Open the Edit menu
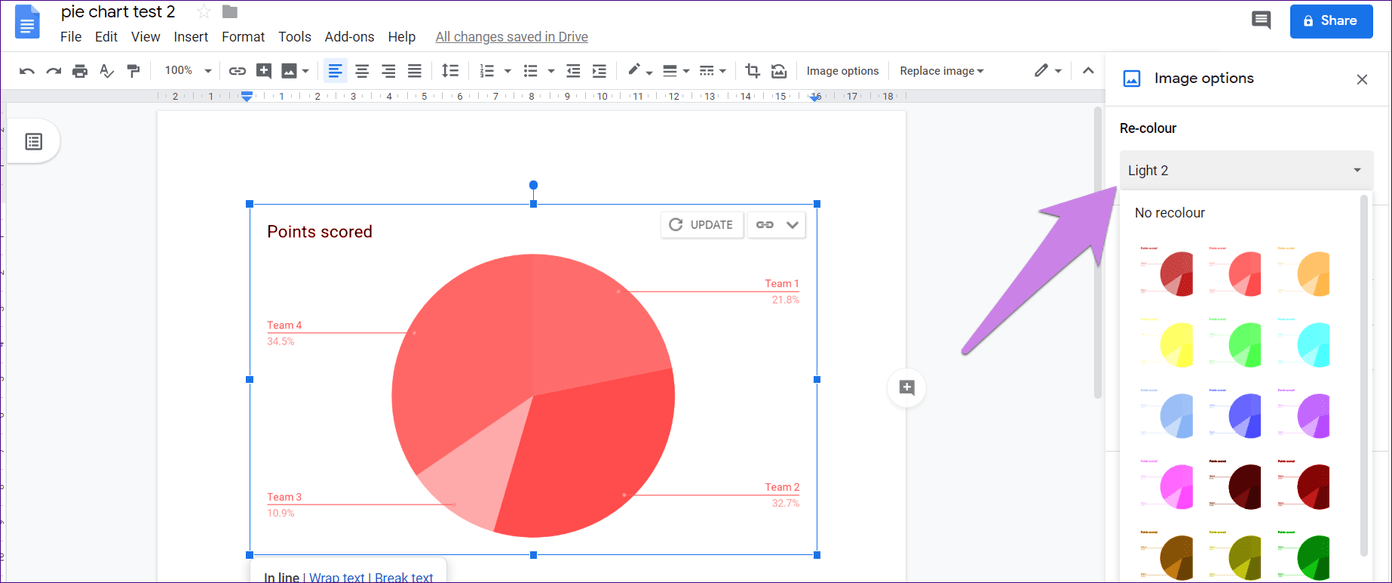 click(106, 37)
